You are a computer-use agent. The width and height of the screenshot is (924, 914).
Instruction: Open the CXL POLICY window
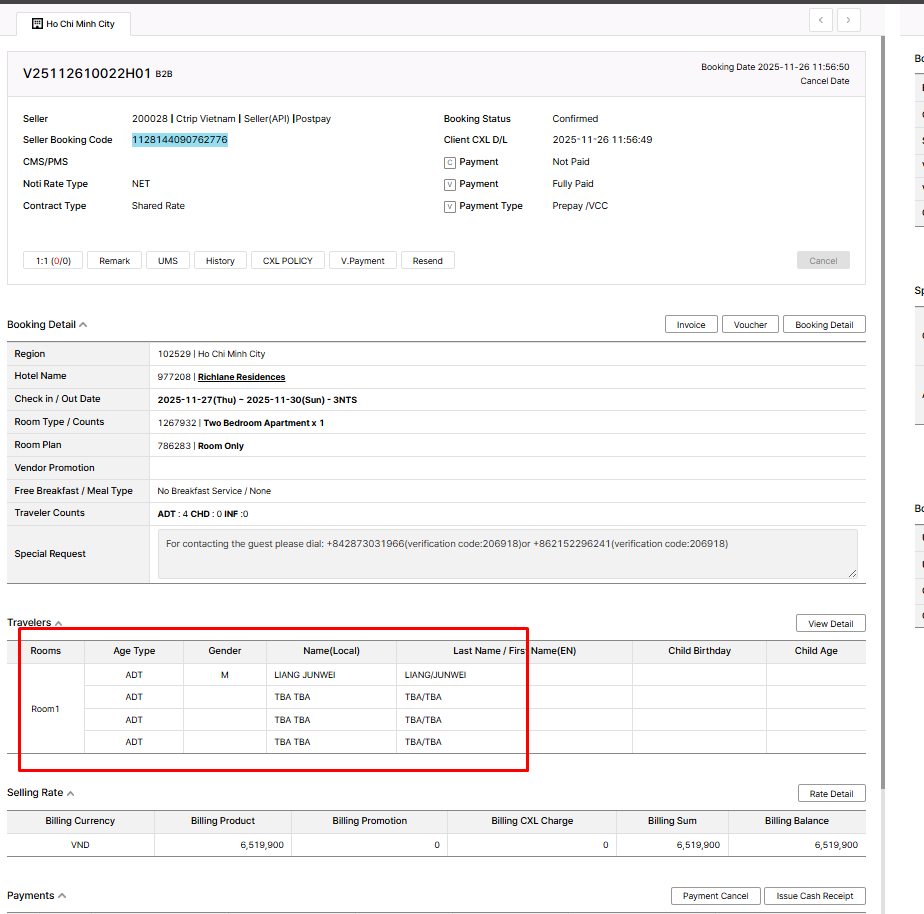point(287,260)
